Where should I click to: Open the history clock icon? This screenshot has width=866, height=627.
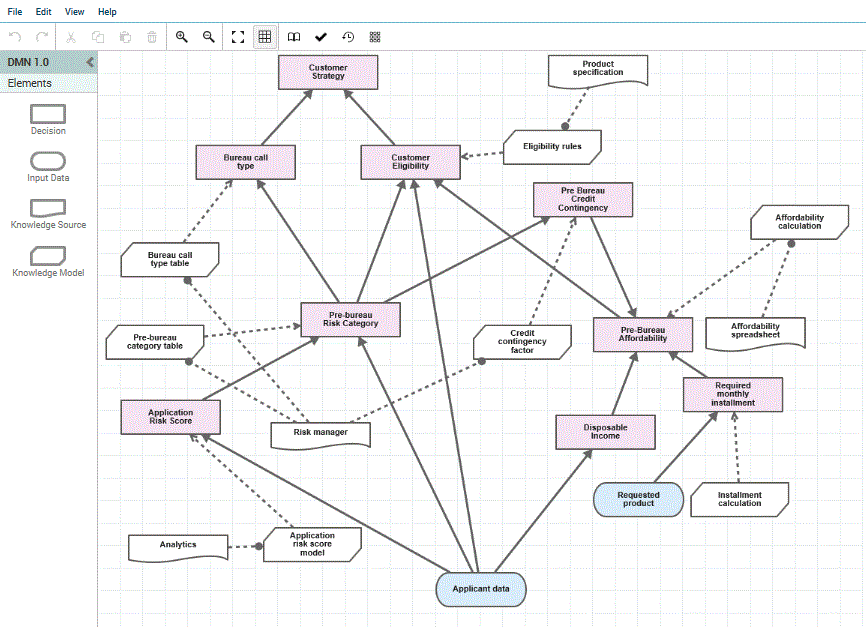[x=348, y=37]
